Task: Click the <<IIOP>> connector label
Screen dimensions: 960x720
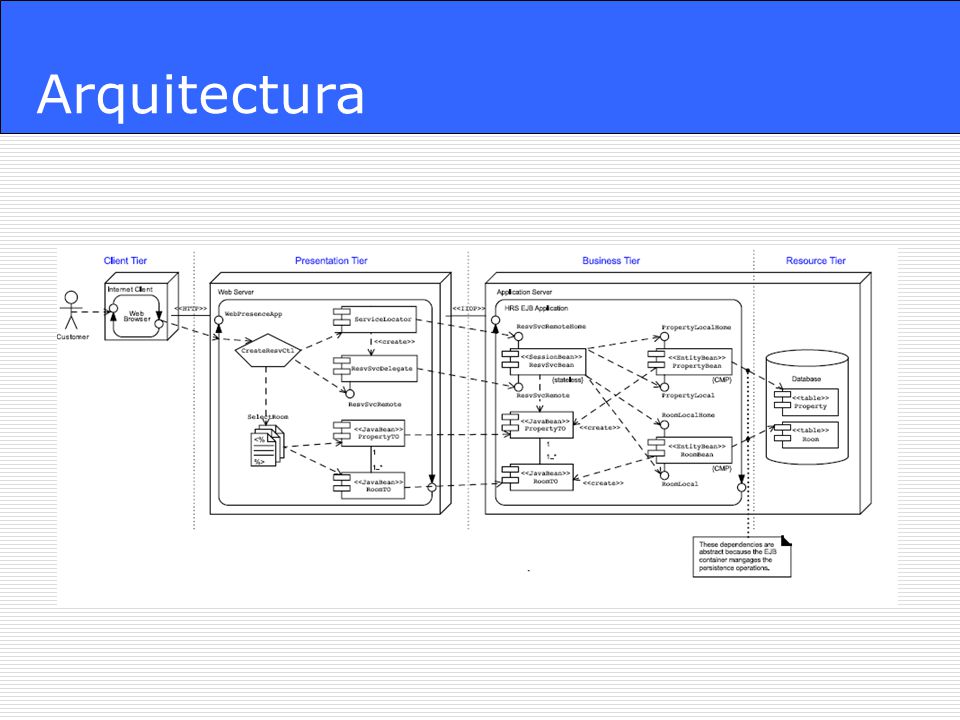Action: click(x=468, y=309)
